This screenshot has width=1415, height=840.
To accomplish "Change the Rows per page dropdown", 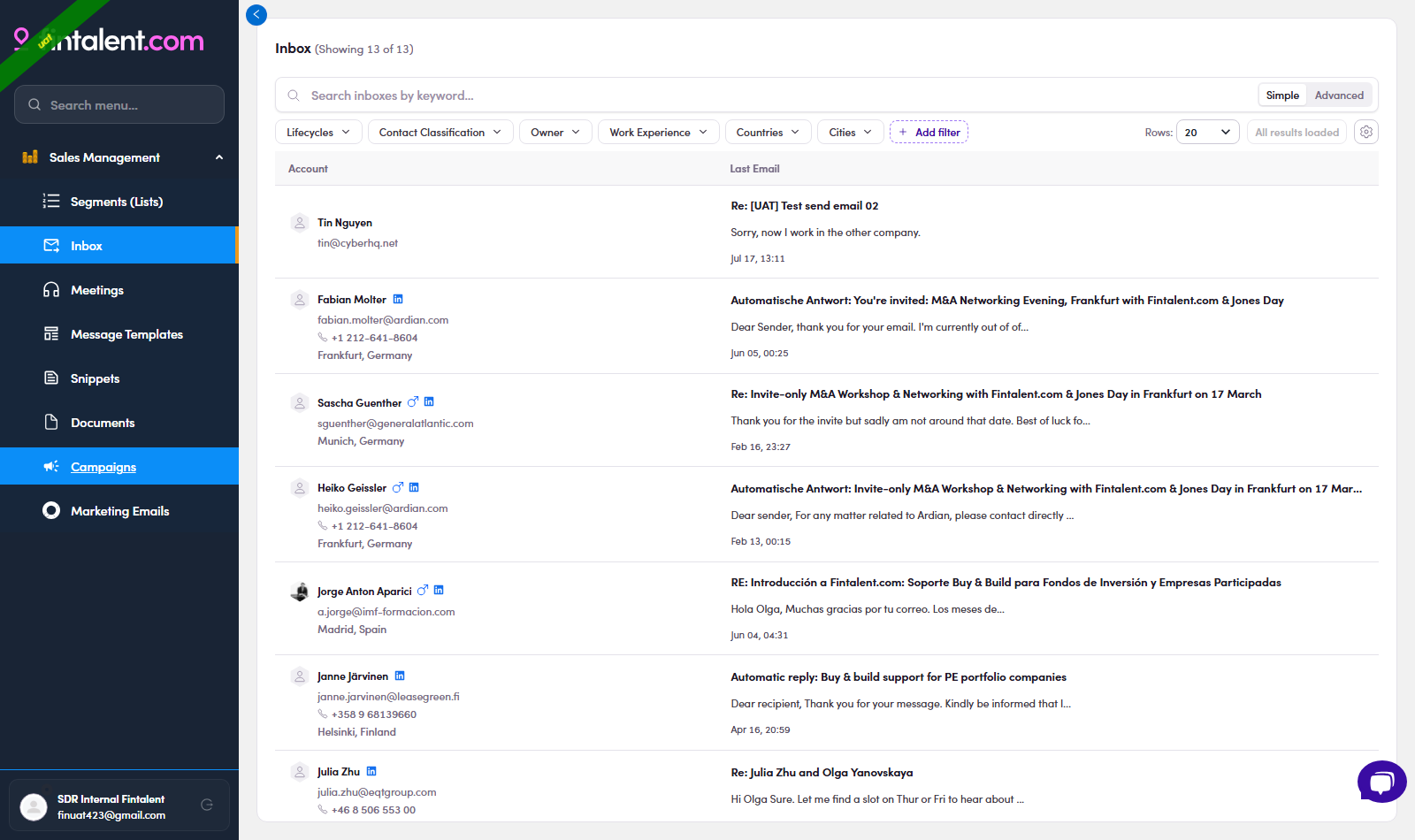I will 1207,132.
